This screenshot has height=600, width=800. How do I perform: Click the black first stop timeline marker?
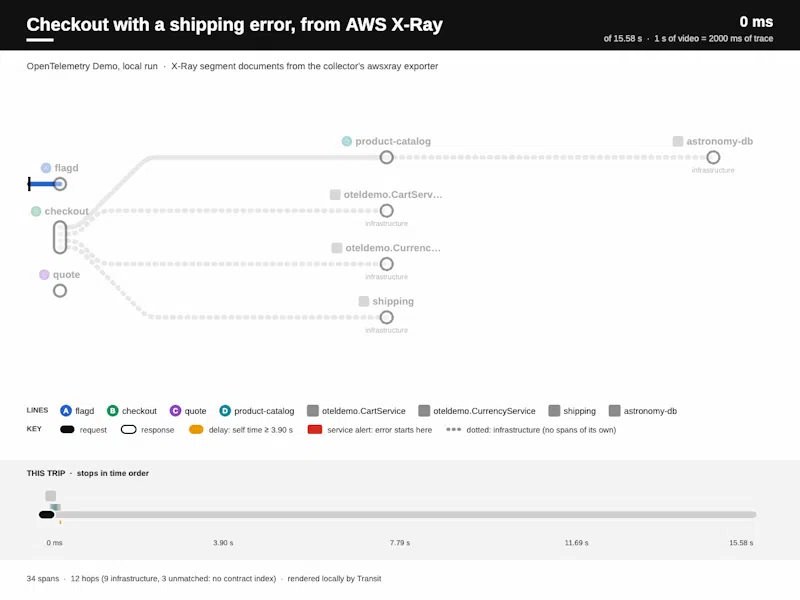(46, 515)
